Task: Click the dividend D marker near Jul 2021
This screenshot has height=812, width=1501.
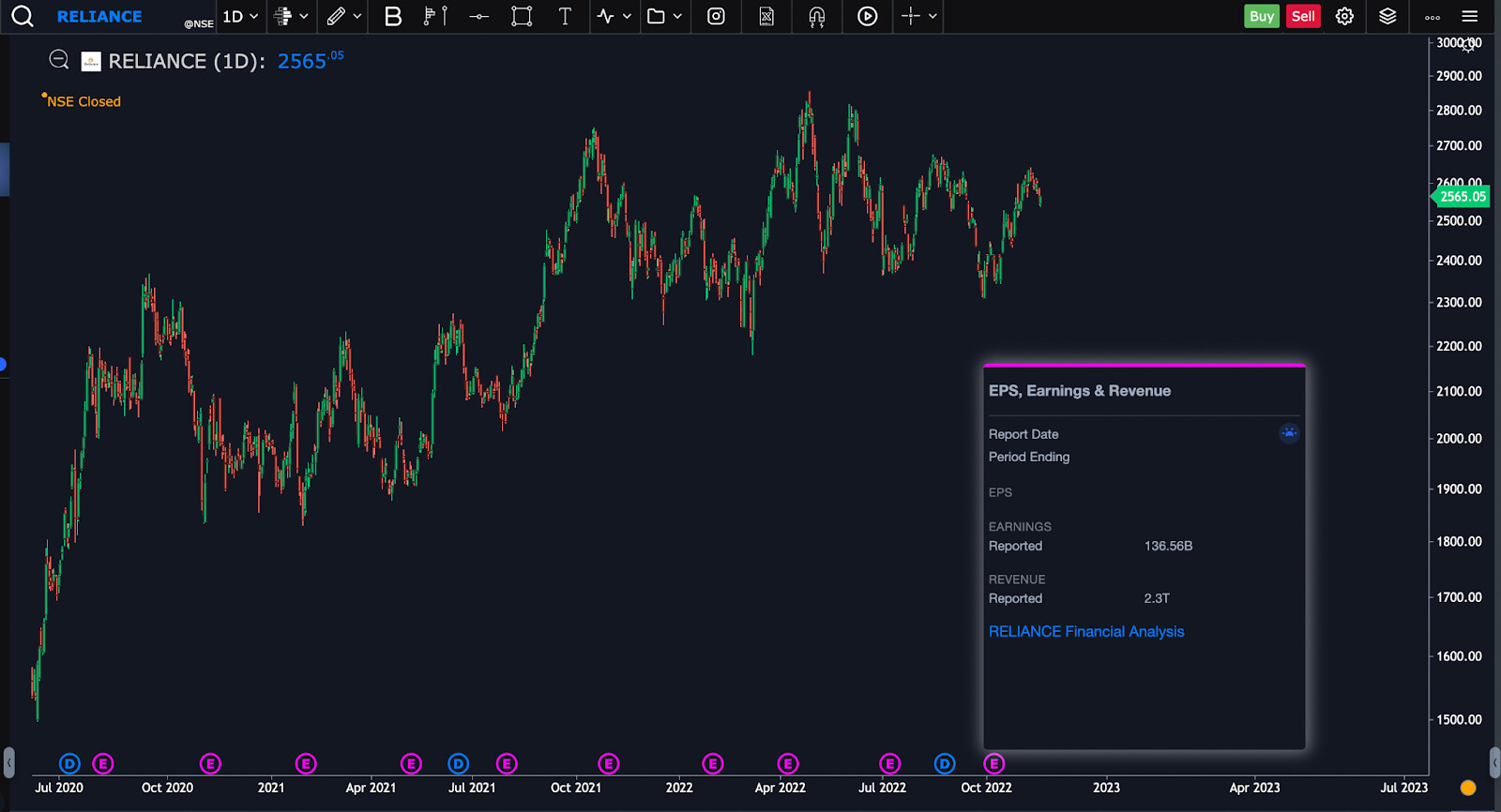Action: coord(458,764)
